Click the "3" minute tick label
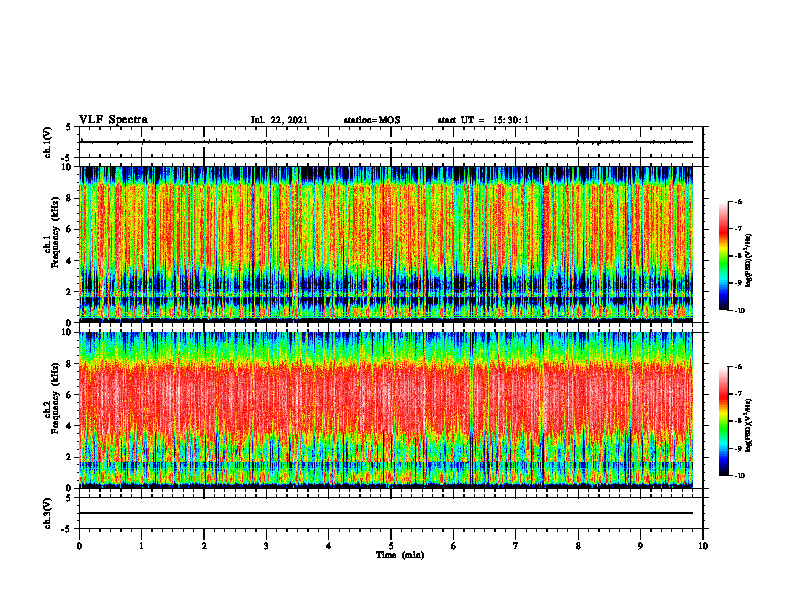Screen dimensions: 792x612 [266, 546]
